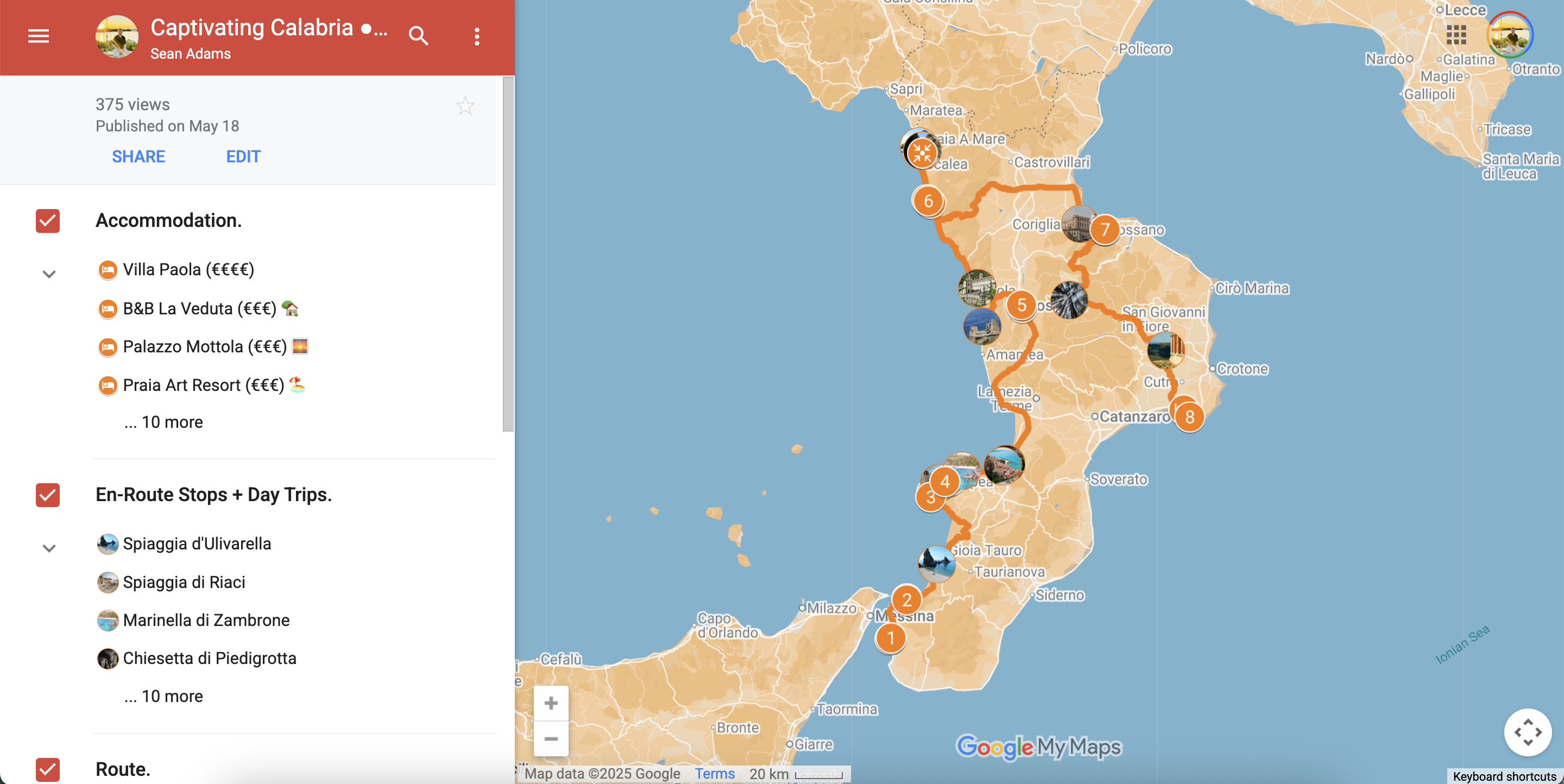Toggle En-Route Stops + Day Trips checkbox
The height and width of the screenshot is (784, 1564).
pyautogui.click(x=48, y=495)
